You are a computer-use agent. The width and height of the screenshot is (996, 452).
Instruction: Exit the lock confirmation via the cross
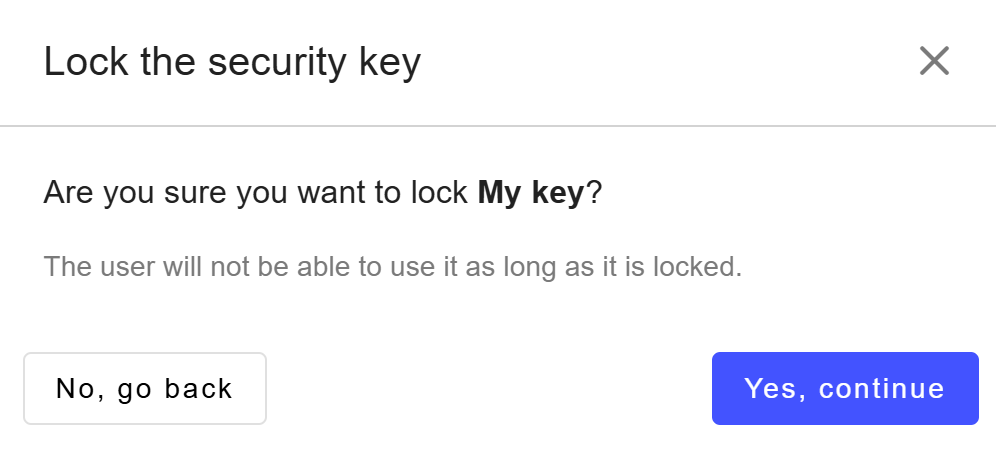pos(934,62)
